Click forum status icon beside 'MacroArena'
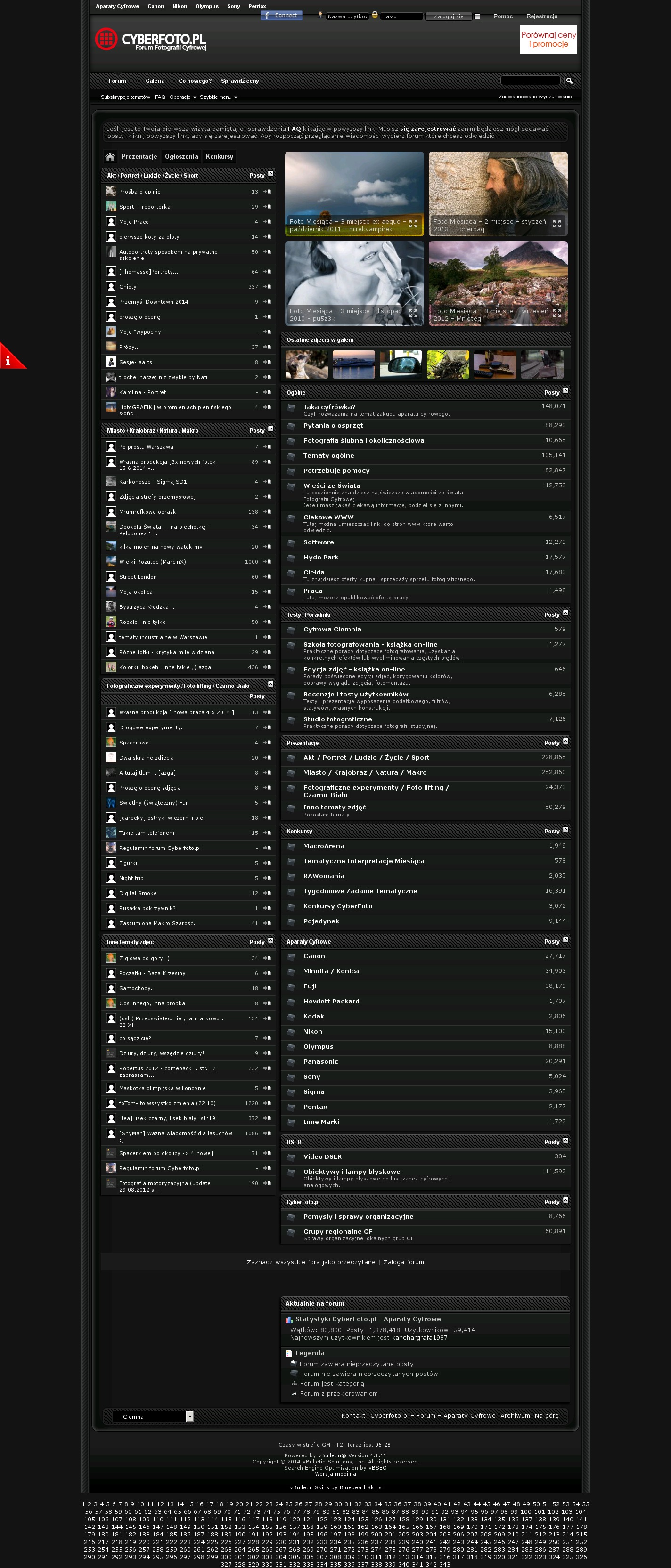This screenshot has height=1568, width=671. (291, 846)
